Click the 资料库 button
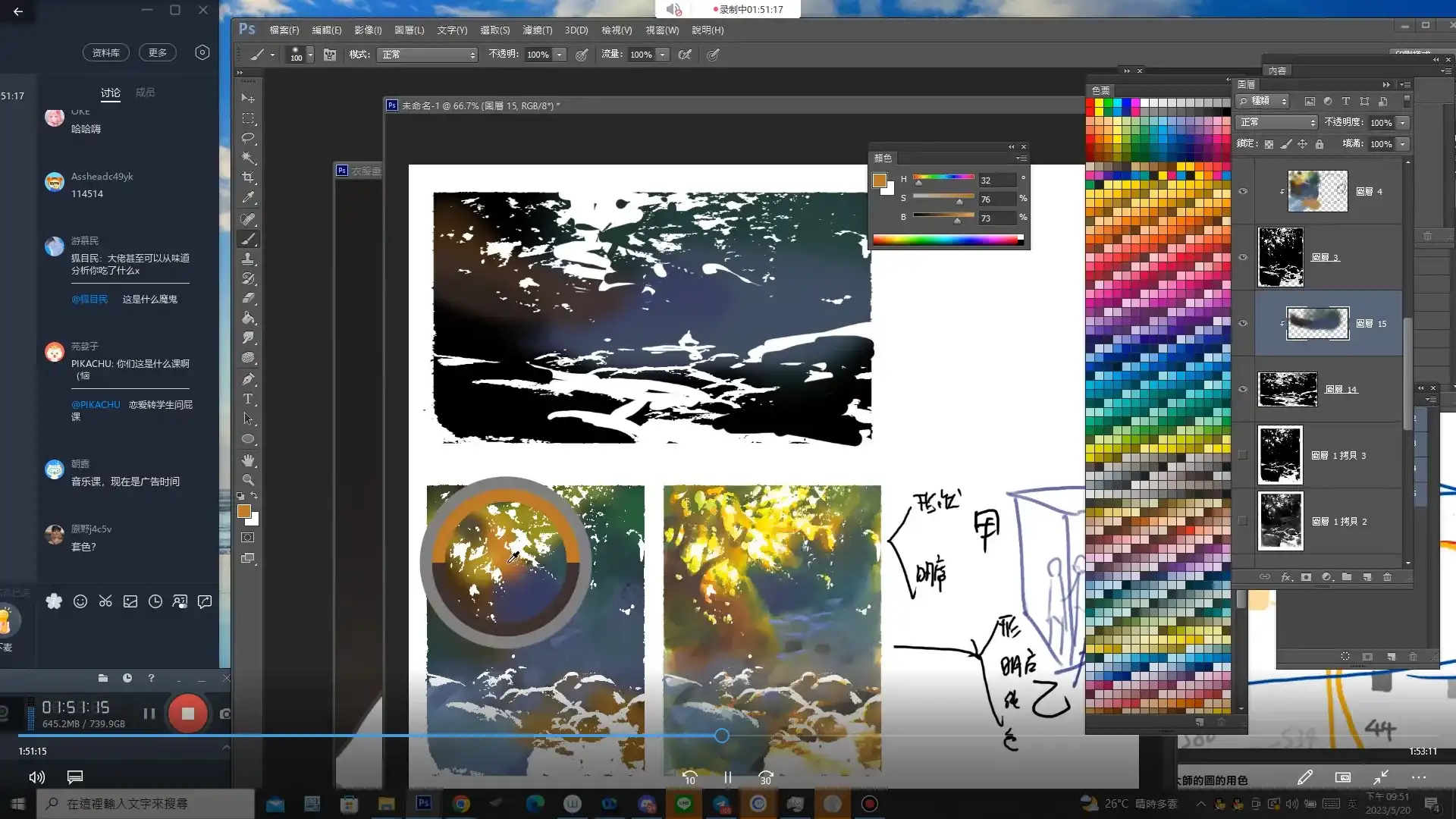Viewport: 1456px width, 819px height. (x=105, y=52)
